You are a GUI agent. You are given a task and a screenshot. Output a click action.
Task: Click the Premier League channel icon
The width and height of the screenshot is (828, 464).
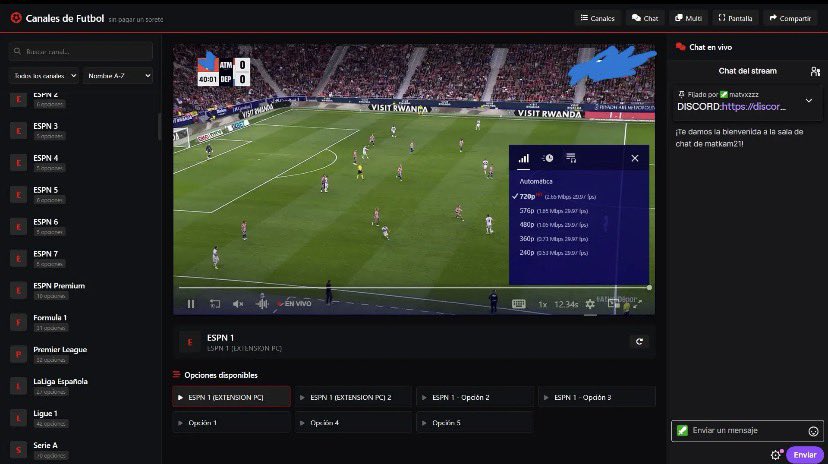[x=18, y=354]
